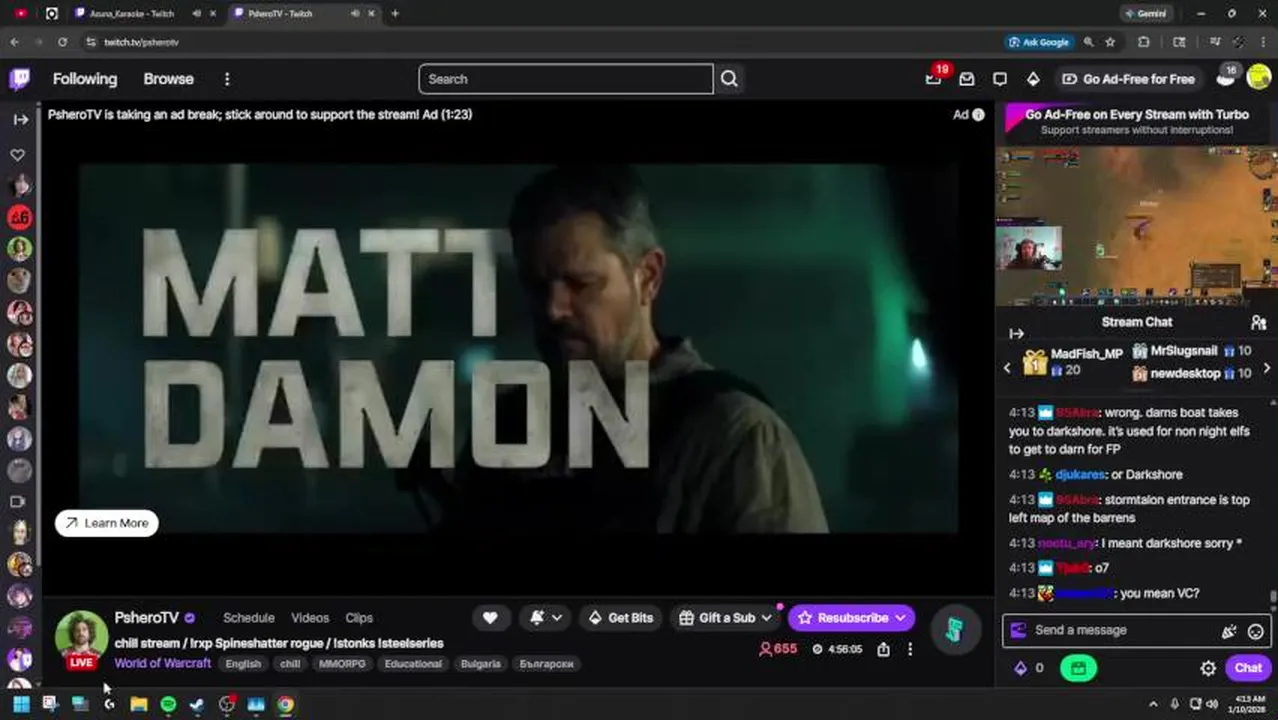Click the PsheroTV channel avatar

[81, 636]
